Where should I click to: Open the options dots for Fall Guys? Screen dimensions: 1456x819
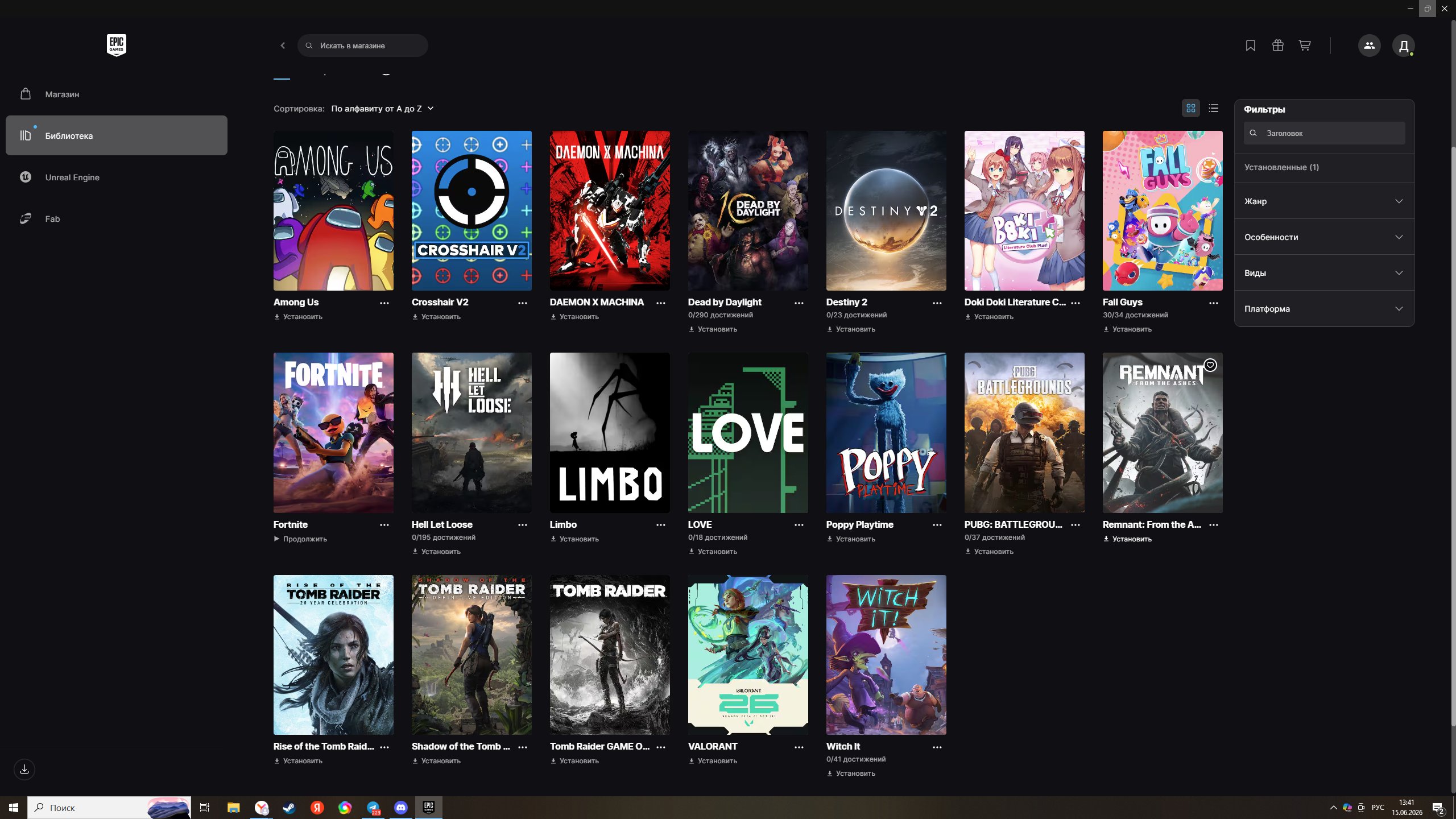(x=1213, y=303)
